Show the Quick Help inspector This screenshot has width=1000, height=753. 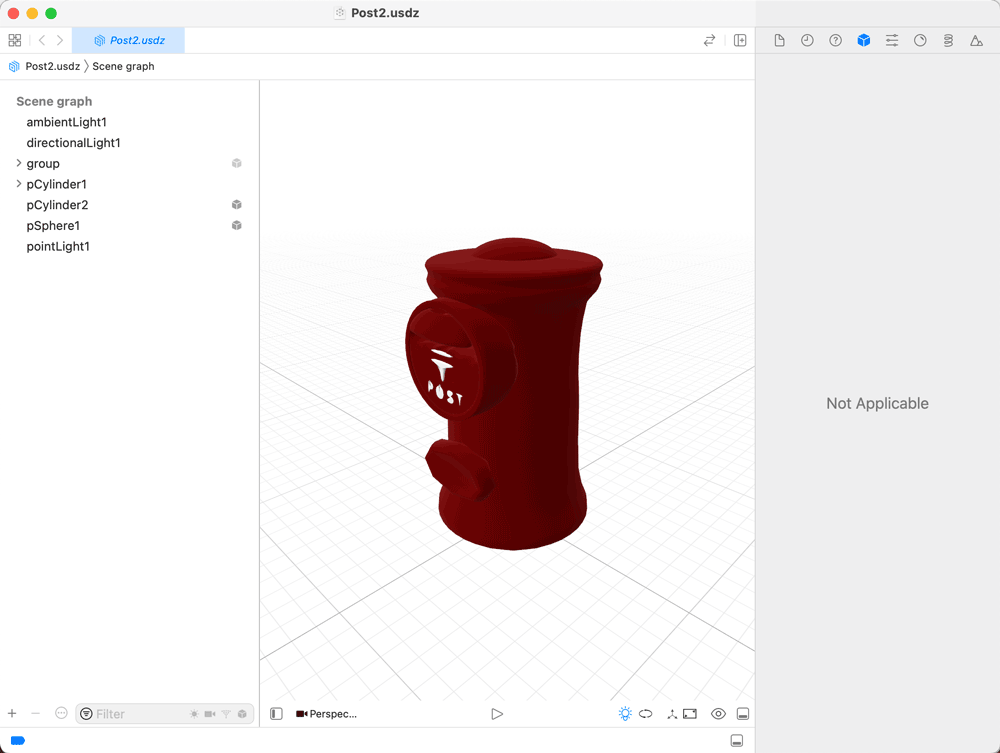coord(835,41)
